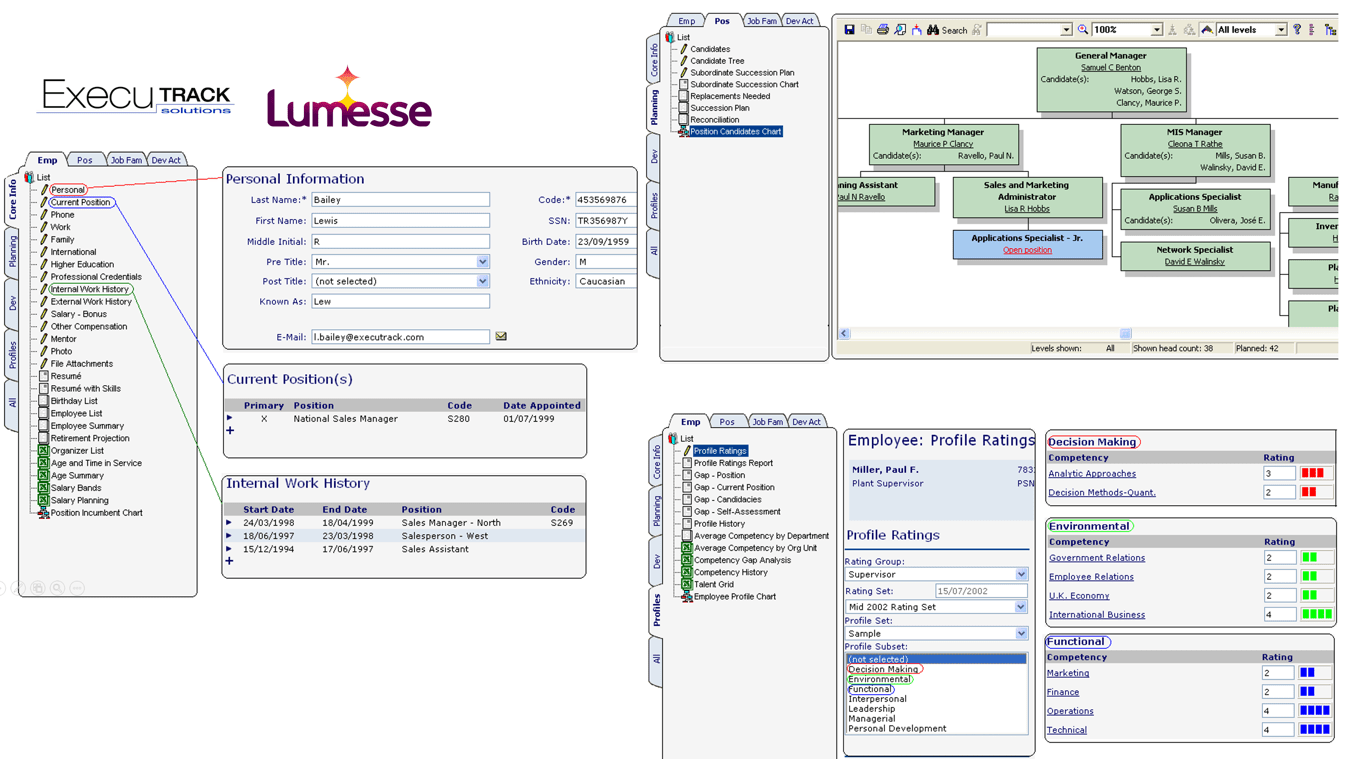Click the help question mark icon
Screen dimensions: 1359x760
click(x=1297, y=30)
